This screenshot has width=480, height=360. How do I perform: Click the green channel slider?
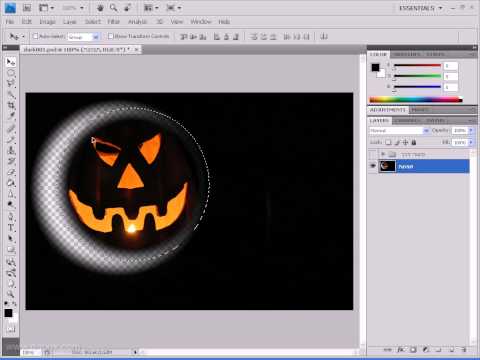(417, 76)
